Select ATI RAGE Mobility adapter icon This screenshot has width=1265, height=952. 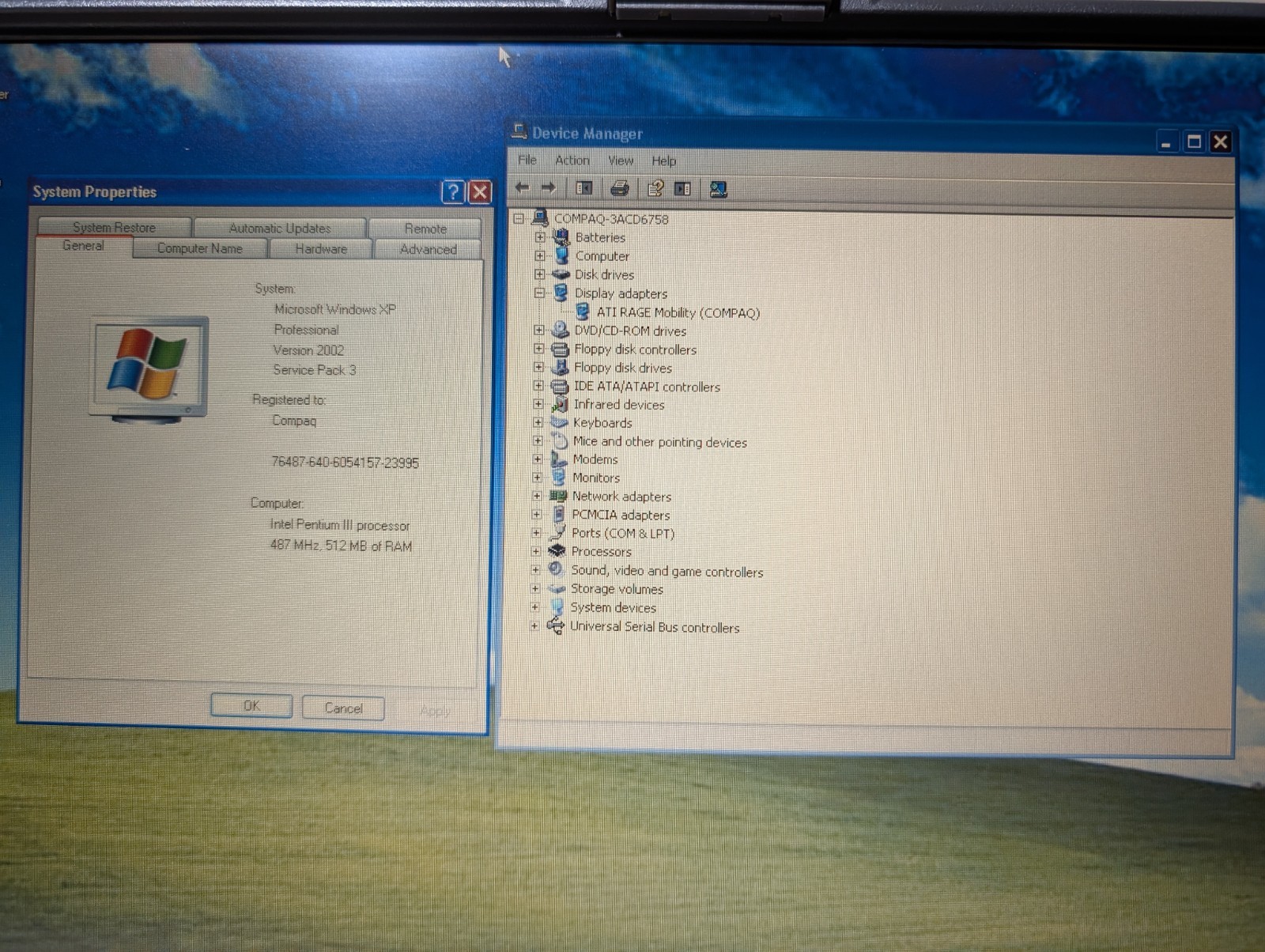pos(583,312)
